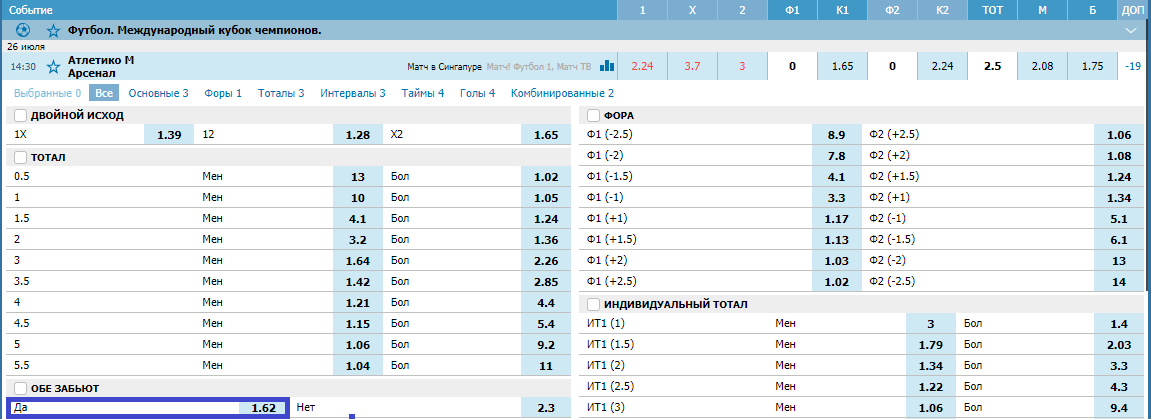Choose total 0.5 under odds 13

coord(357,177)
